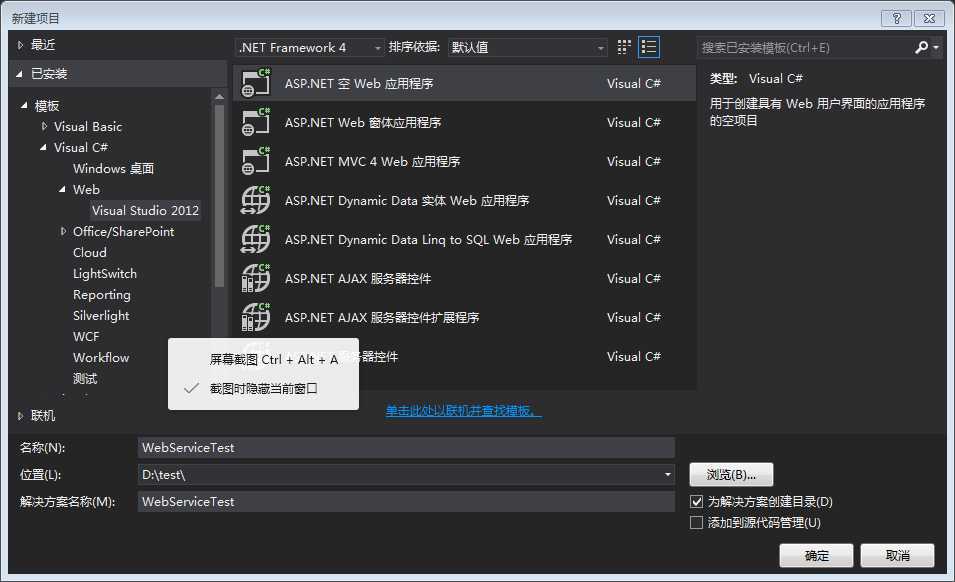The height and width of the screenshot is (582, 955).
Task: Expand the Visual Basic node
Action: [x=44, y=127]
